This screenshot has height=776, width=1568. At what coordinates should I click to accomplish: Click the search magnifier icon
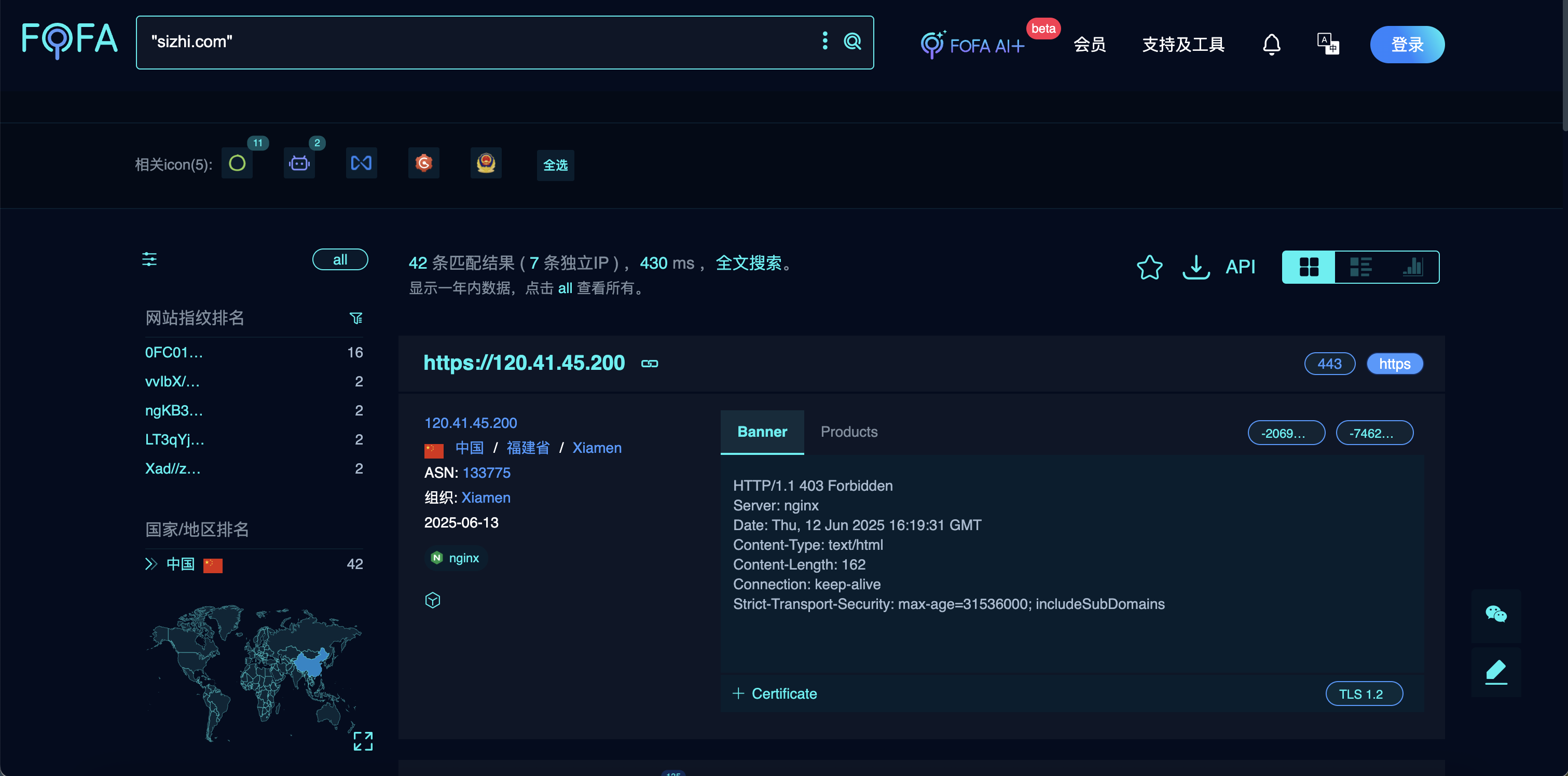[x=852, y=42]
